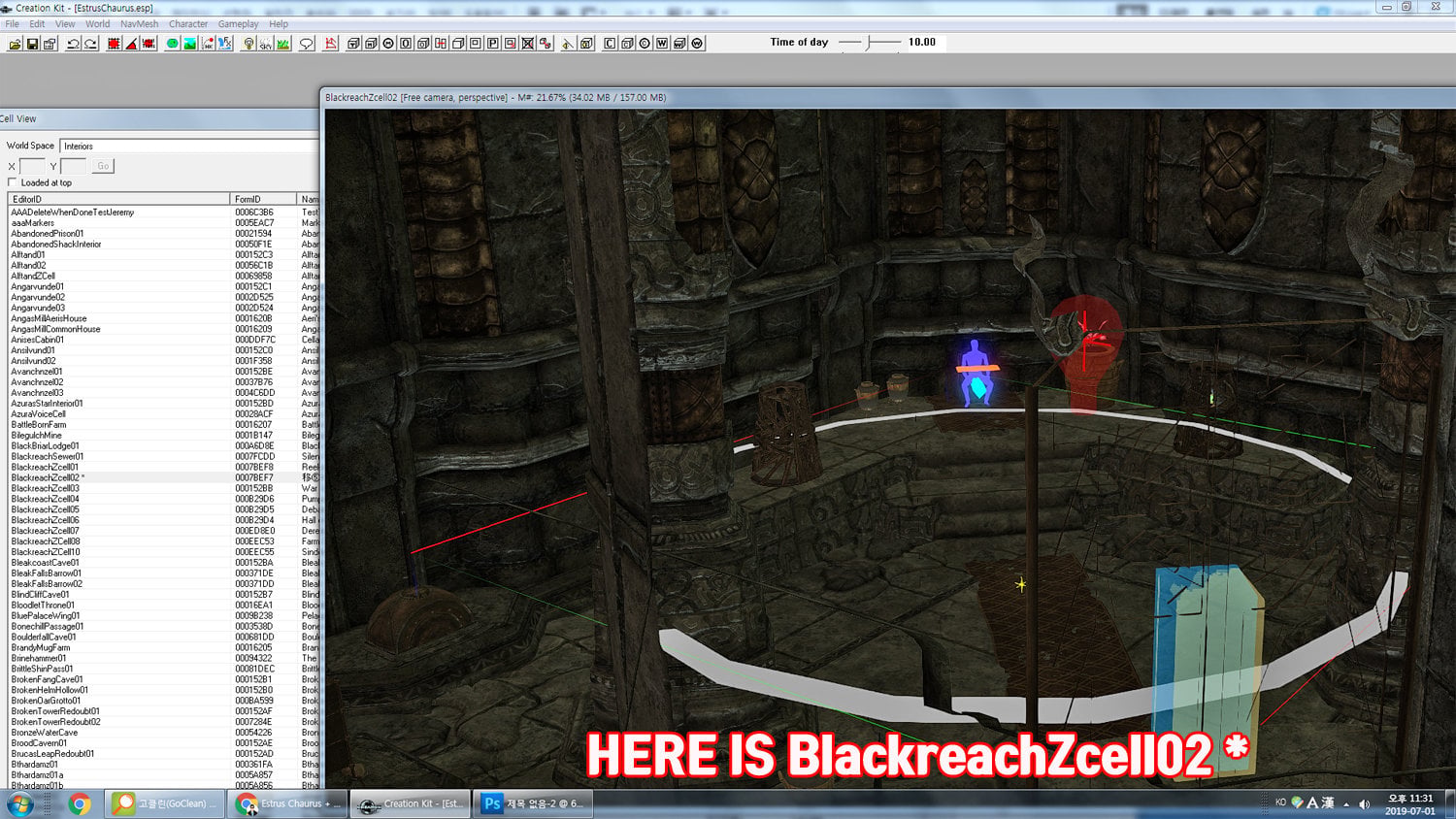
Task: Open the world heightmap (green globe) icon
Action: click(173, 44)
